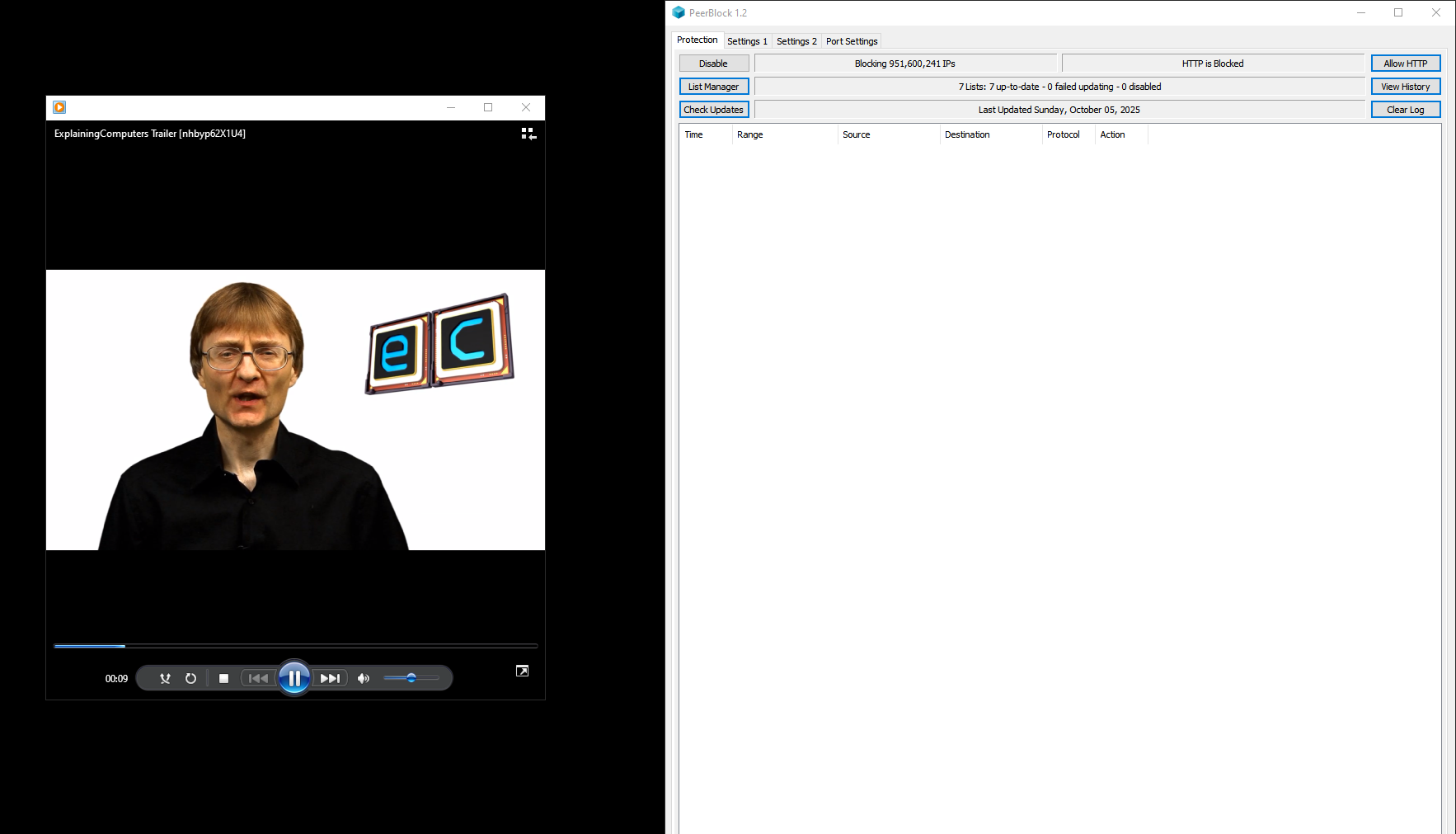
Task: Click the 'HTTP is Blocked' status text
Action: point(1213,64)
